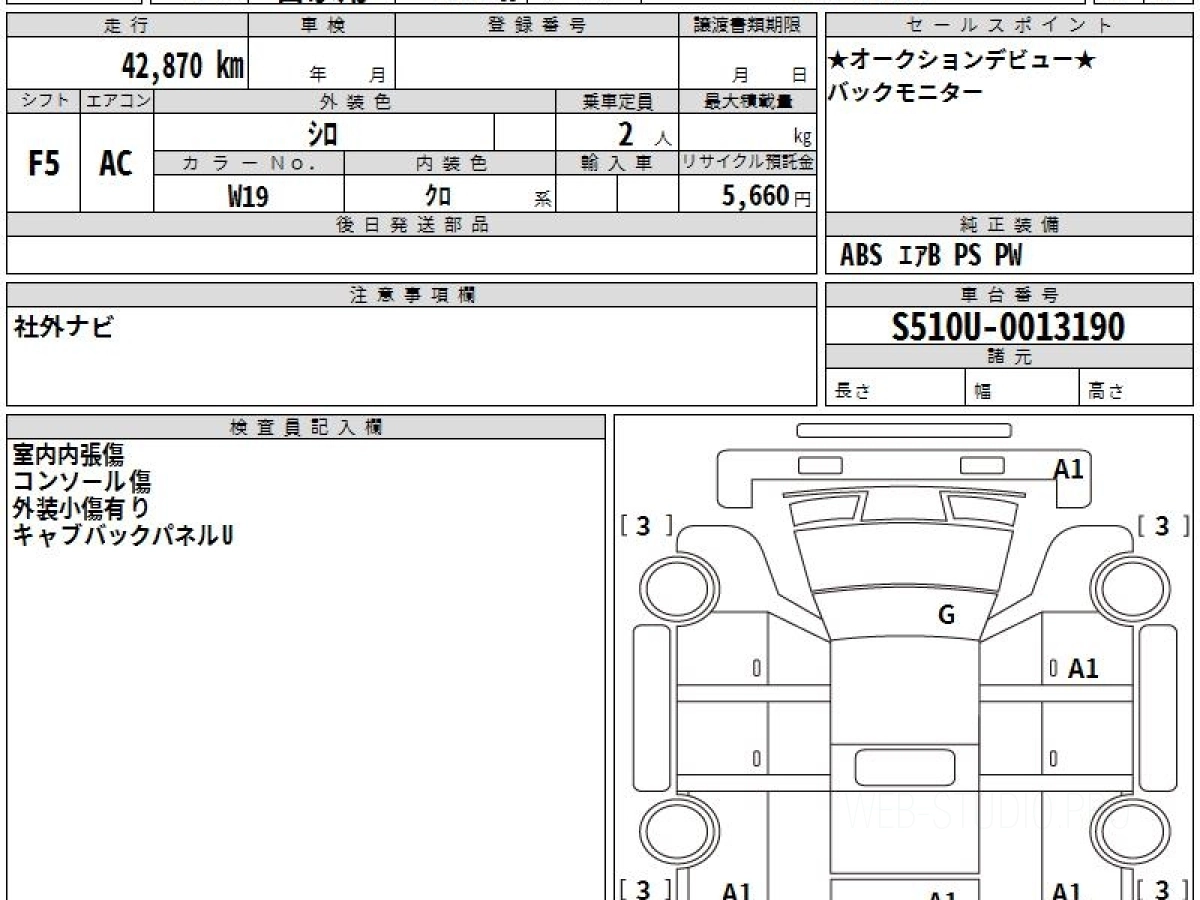Click the セールスポイント header
This screenshot has width=1200, height=900.
pyautogui.click(x=1009, y=26)
